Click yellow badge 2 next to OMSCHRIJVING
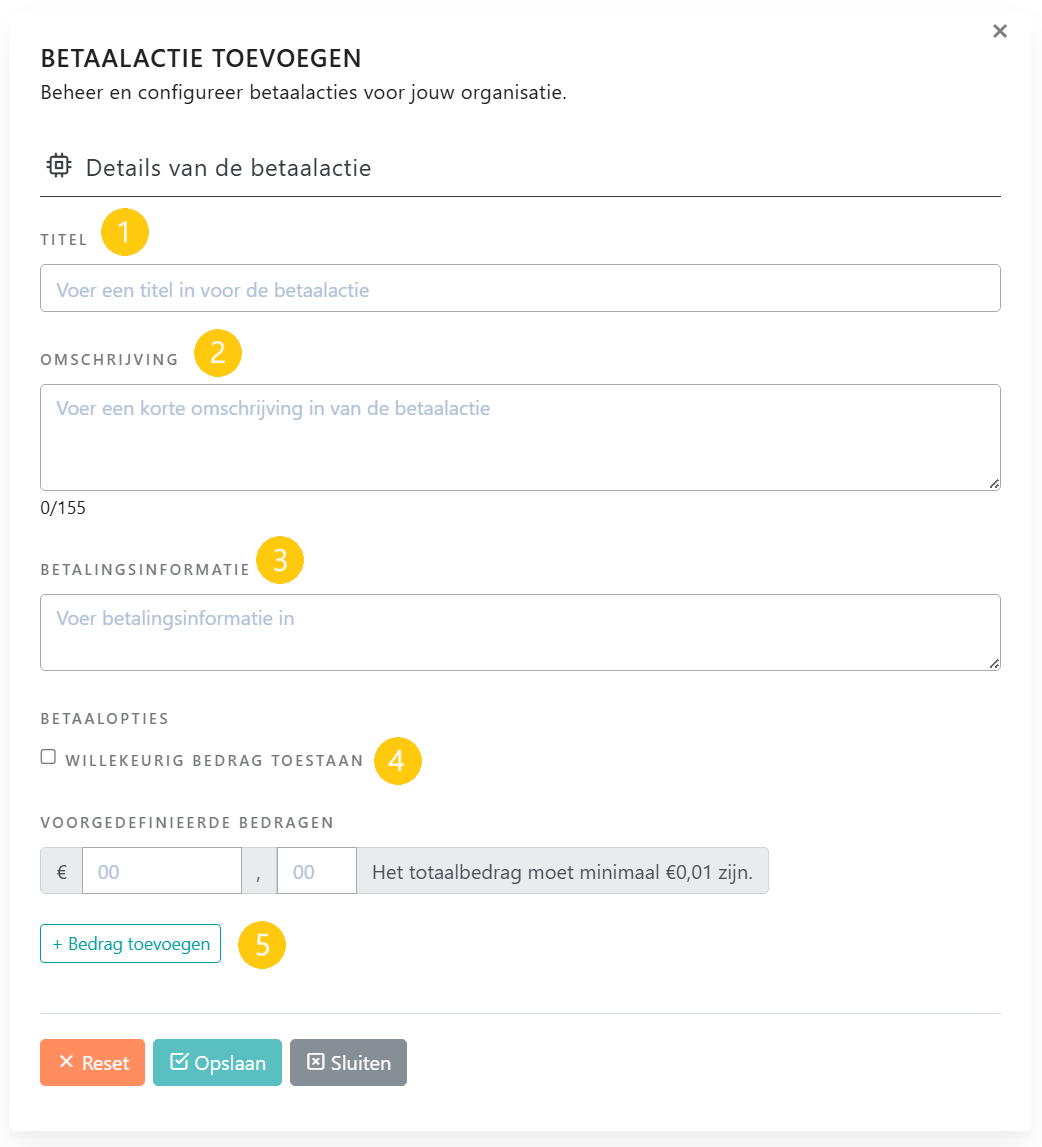The image size is (1042, 1147). [218, 352]
